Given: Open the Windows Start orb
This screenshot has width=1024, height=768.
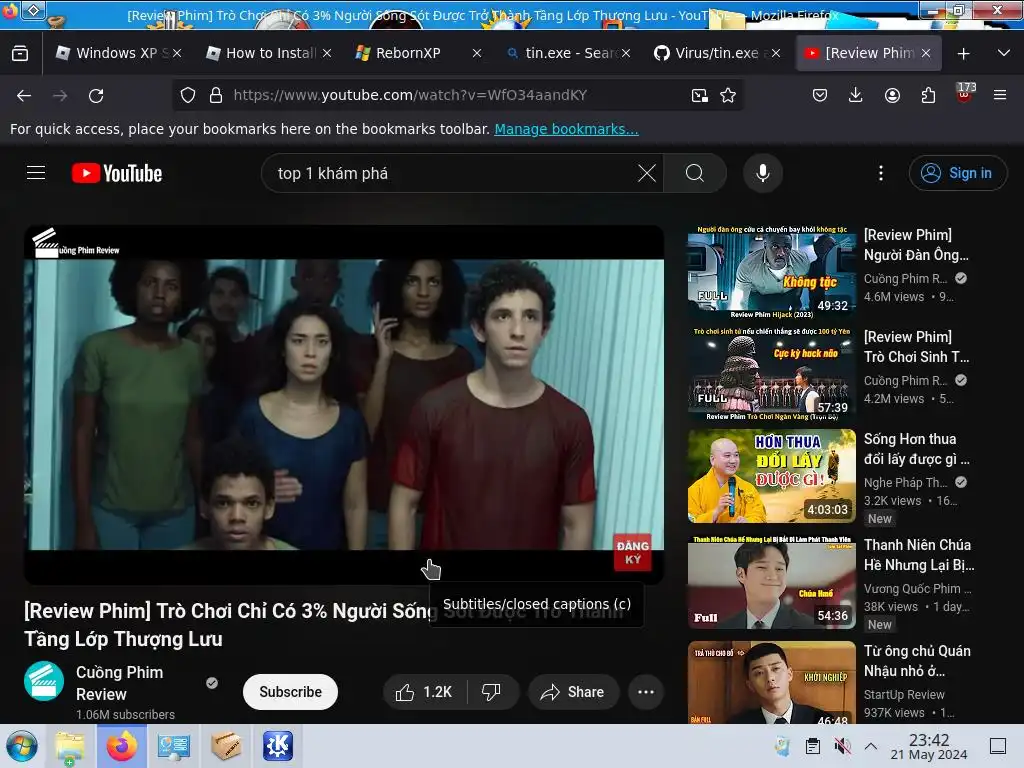Looking at the screenshot, I should tap(22, 746).
